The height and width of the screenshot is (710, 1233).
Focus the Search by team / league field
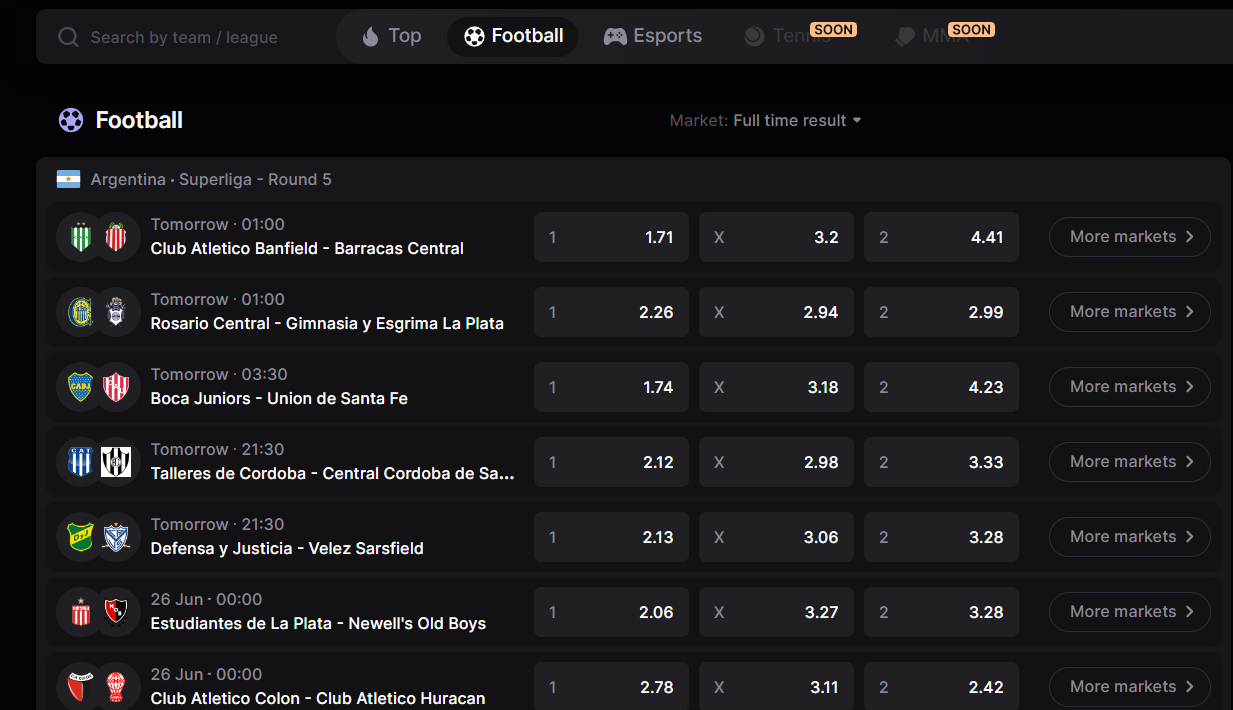pos(184,37)
